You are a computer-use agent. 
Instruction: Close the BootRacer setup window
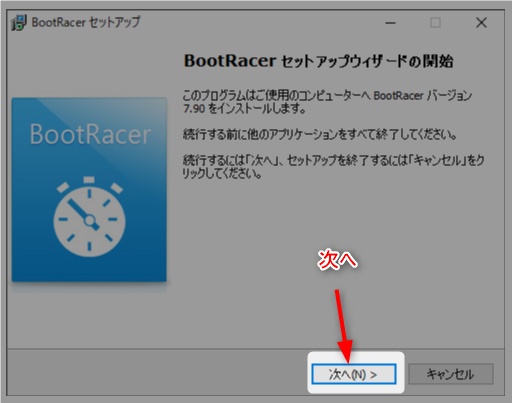tap(481, 23)
